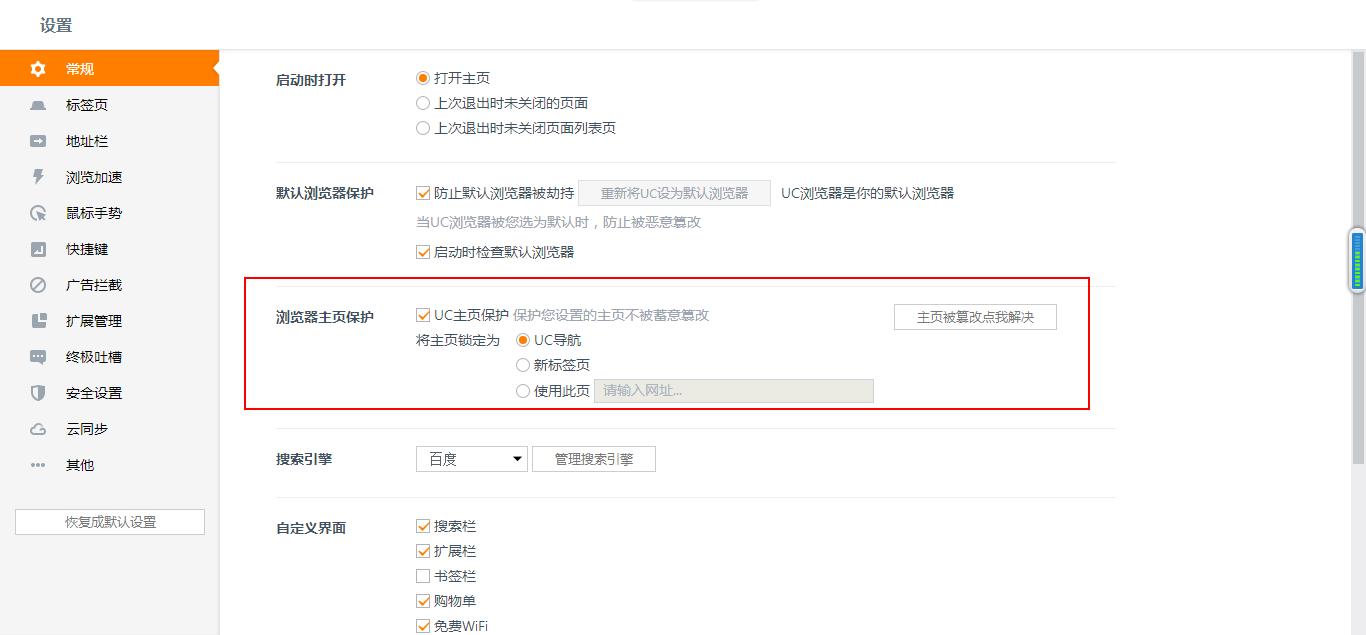
Task: Click the floating accelerator widget on right edge
Action: click(1357, 260)
